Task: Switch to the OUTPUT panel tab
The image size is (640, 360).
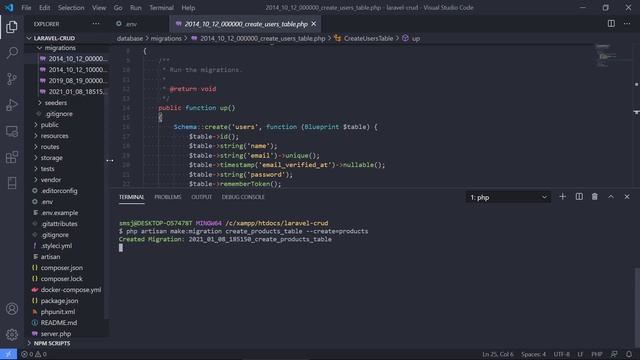Action: tap(202, 197)
